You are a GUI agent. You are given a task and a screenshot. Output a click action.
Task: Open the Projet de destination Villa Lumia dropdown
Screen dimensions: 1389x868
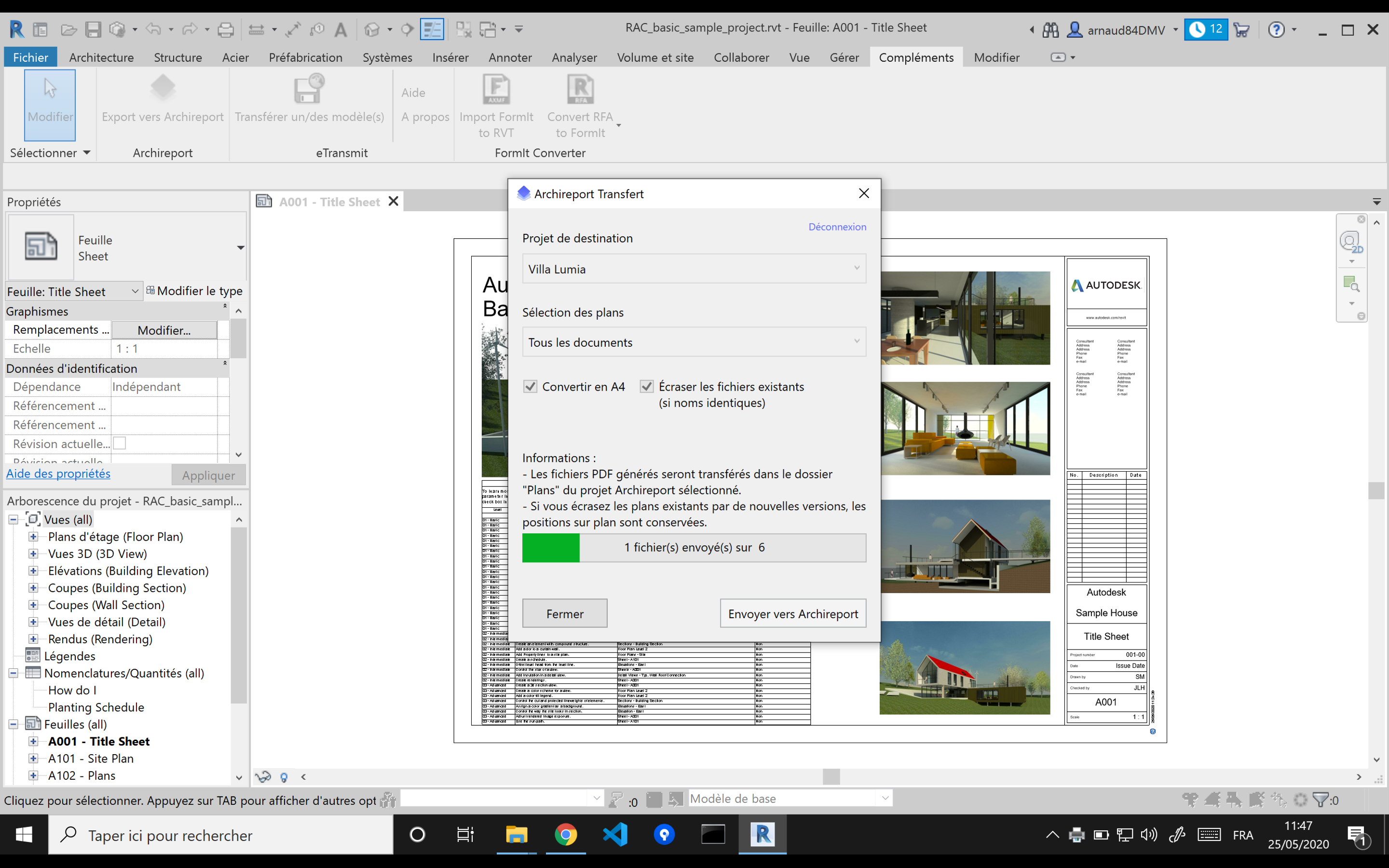(x=694, y=269)
